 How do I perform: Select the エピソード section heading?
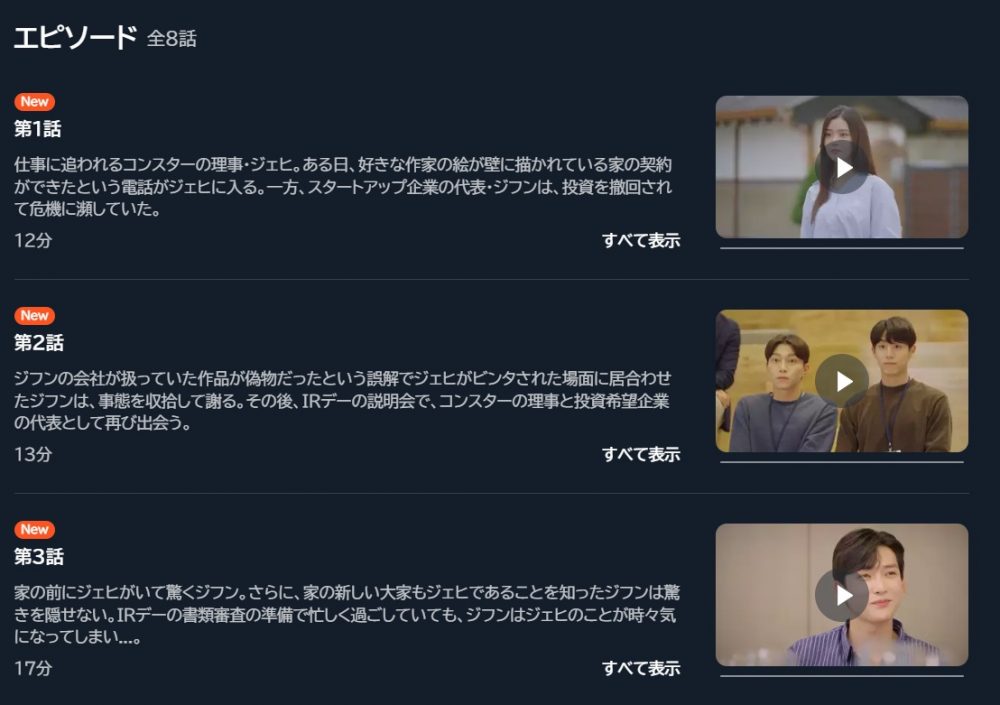click(75, 38)
